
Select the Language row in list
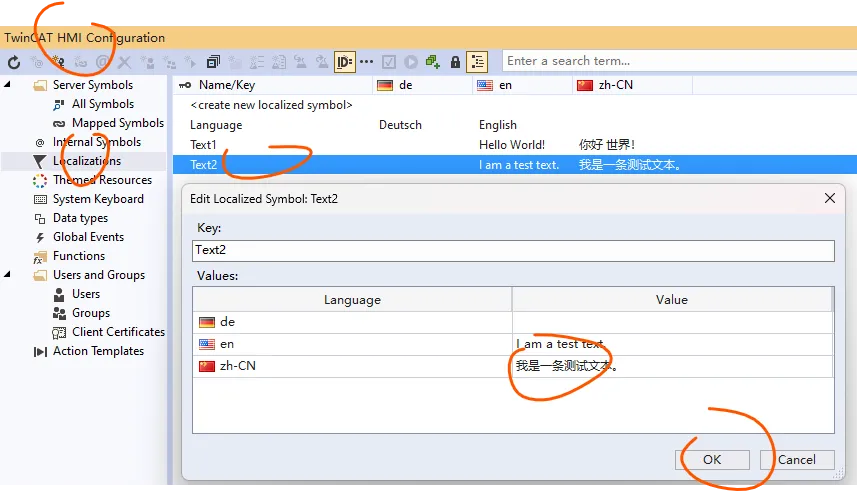click(515, 125)
